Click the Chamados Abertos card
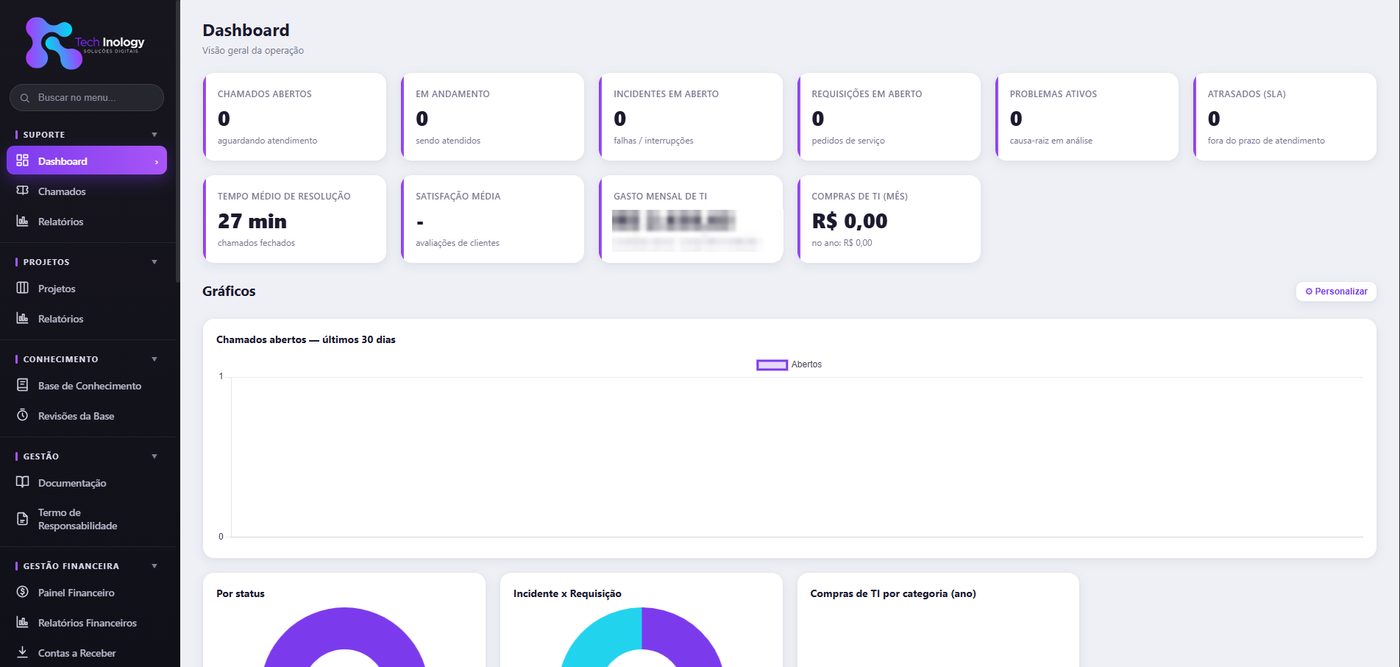 pos(294,117)
